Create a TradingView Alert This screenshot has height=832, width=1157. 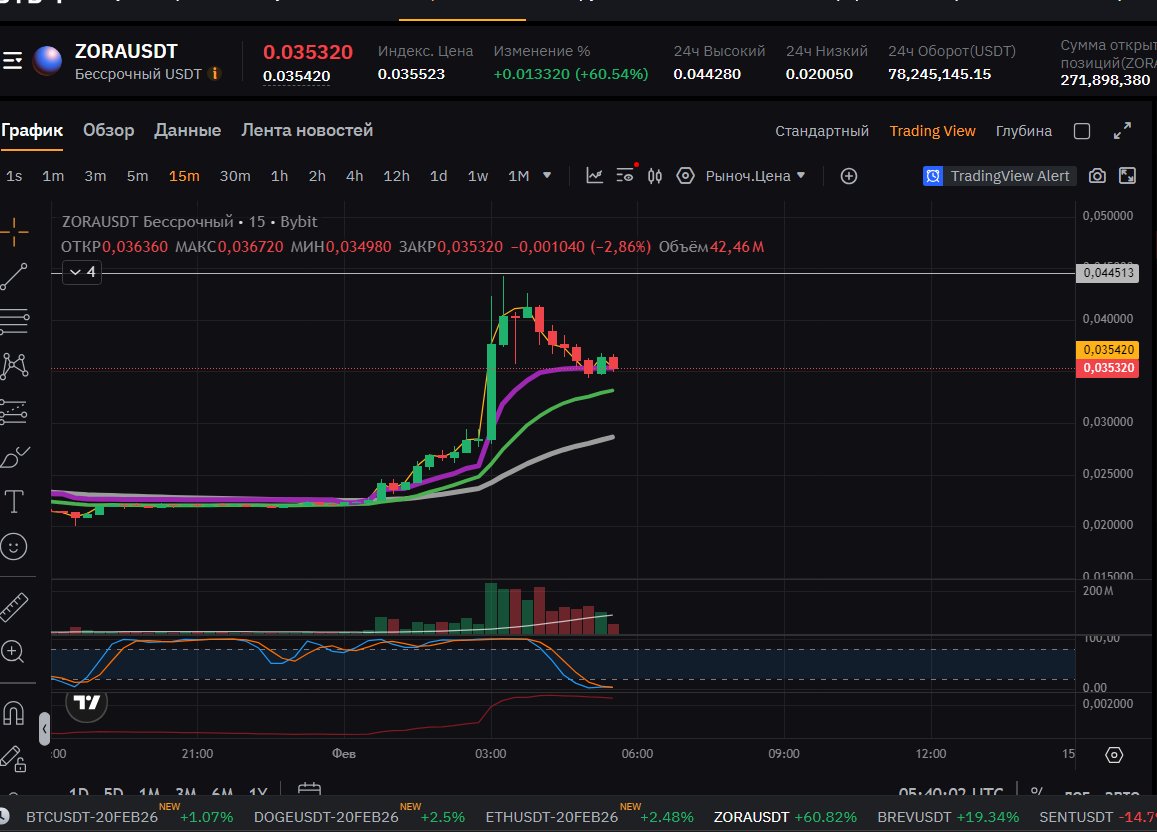[x=1000, y=176]
